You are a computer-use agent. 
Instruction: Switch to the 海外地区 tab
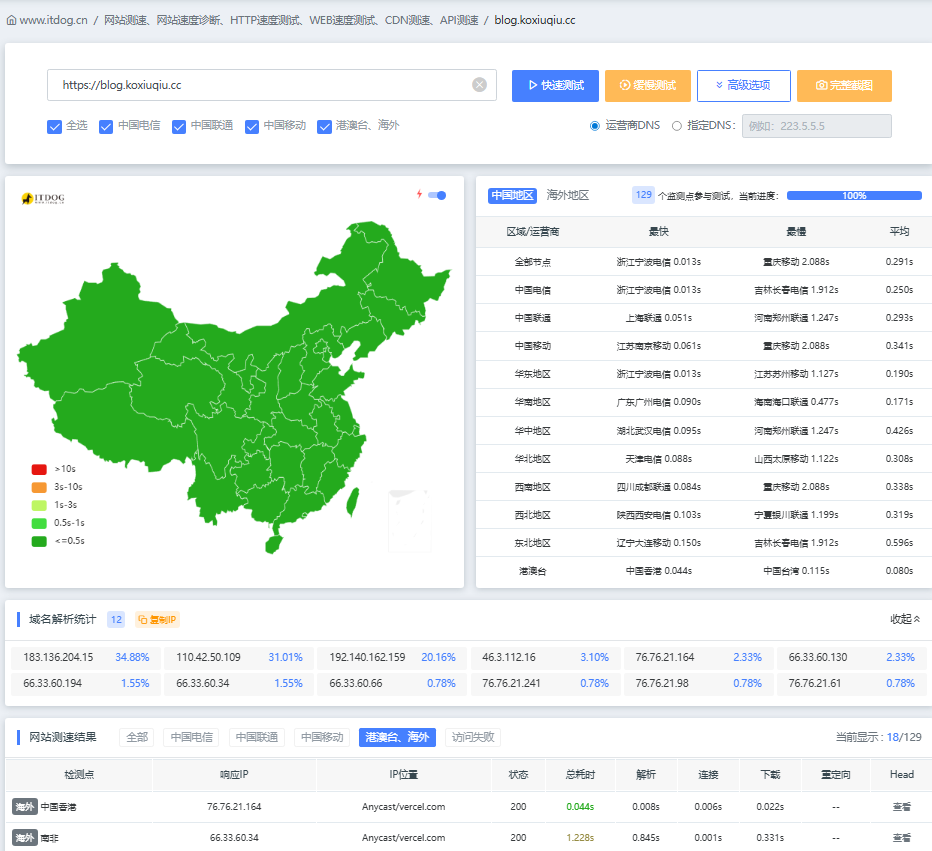pos(567,195)
